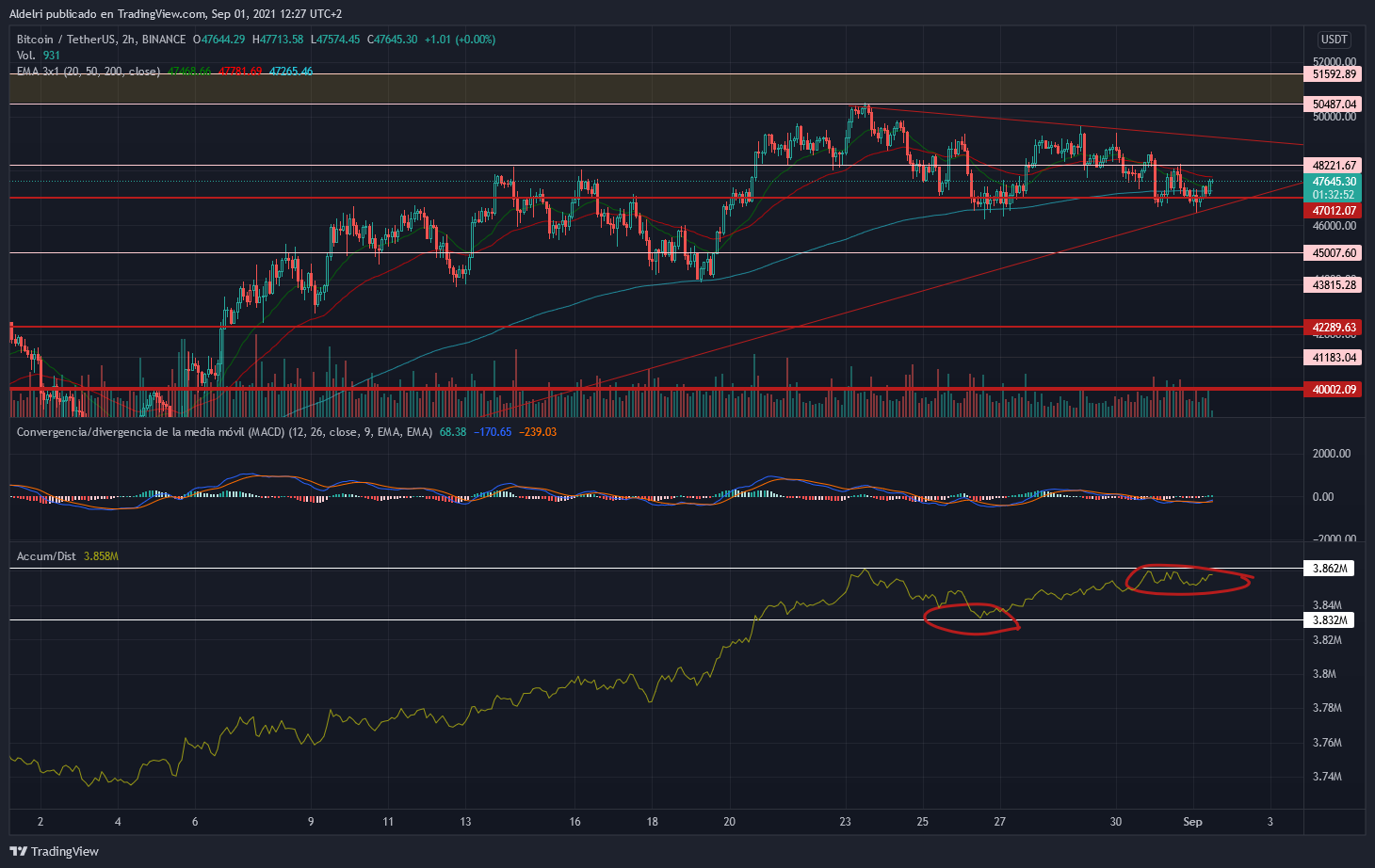
Task: Click the TradingView logo icon
Action: click(18, 851)
